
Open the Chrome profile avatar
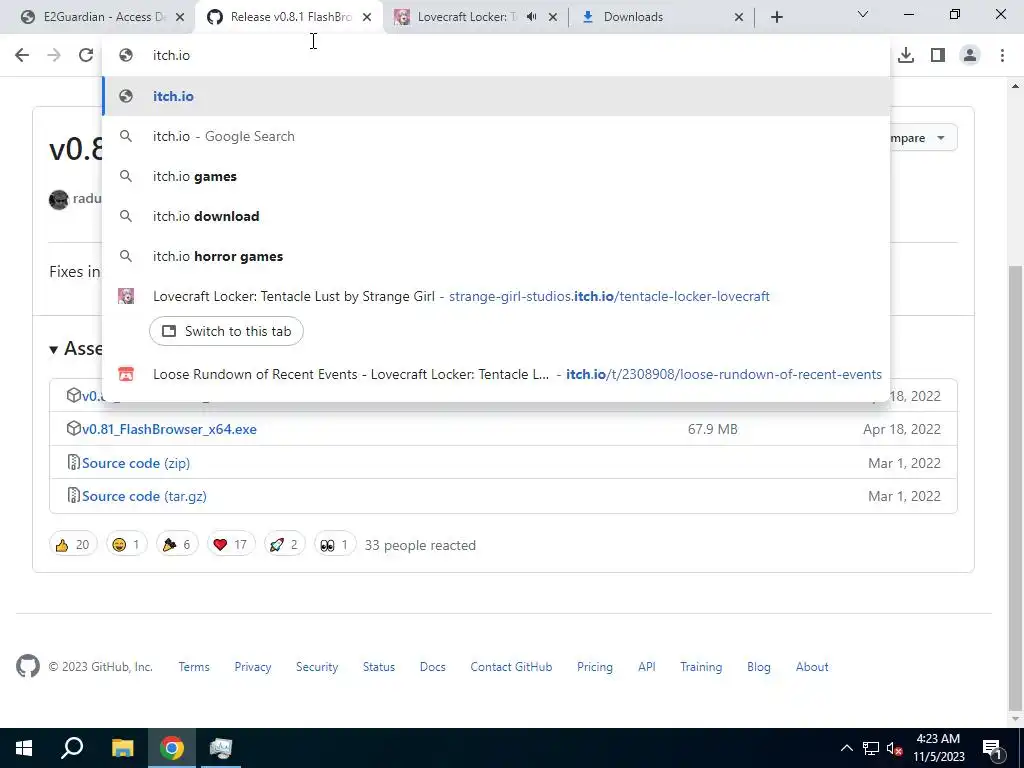970,56
